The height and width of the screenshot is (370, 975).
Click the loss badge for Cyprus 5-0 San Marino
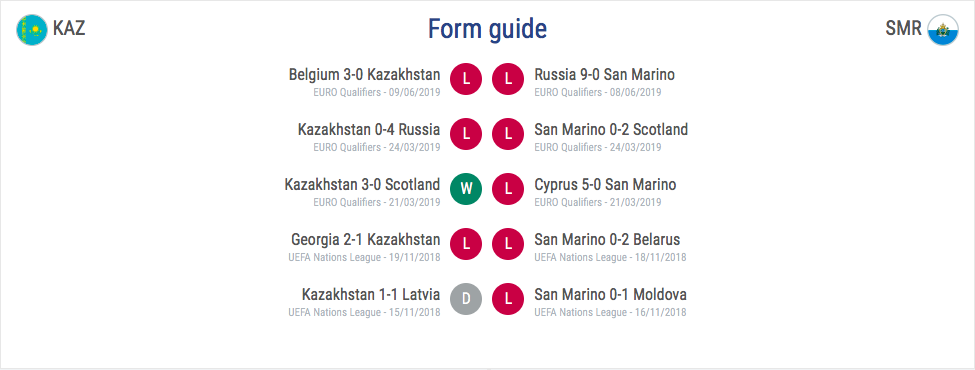click(x=508, y=189)
